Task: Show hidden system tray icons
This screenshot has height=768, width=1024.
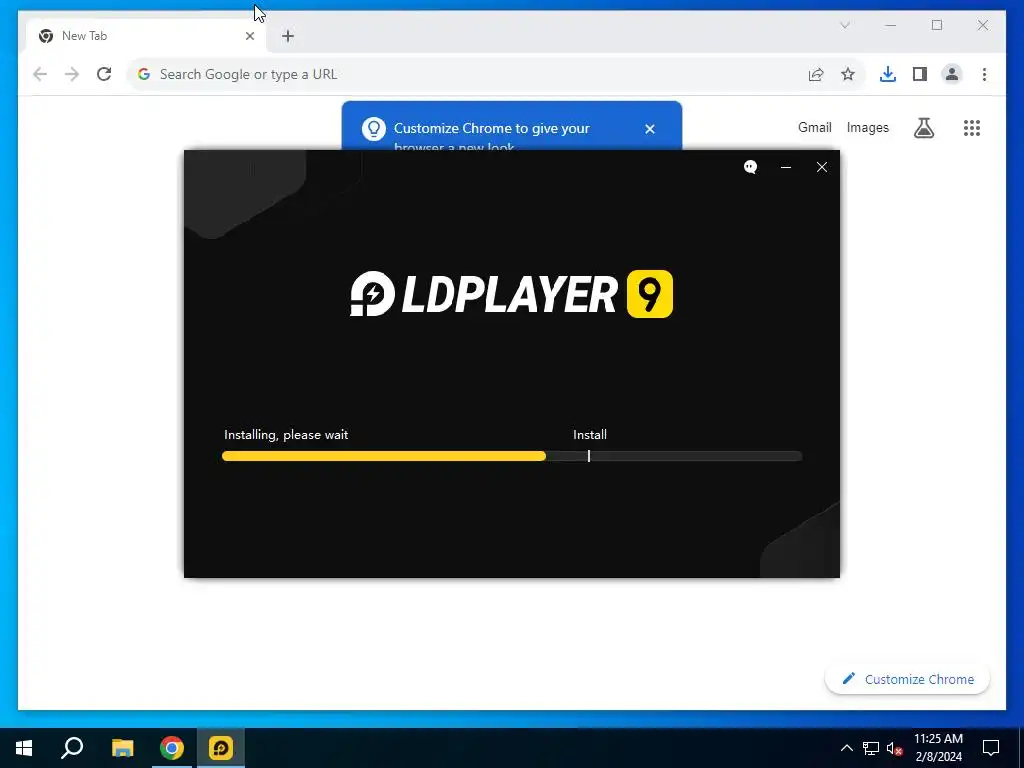Action: [x=846, y=748]
